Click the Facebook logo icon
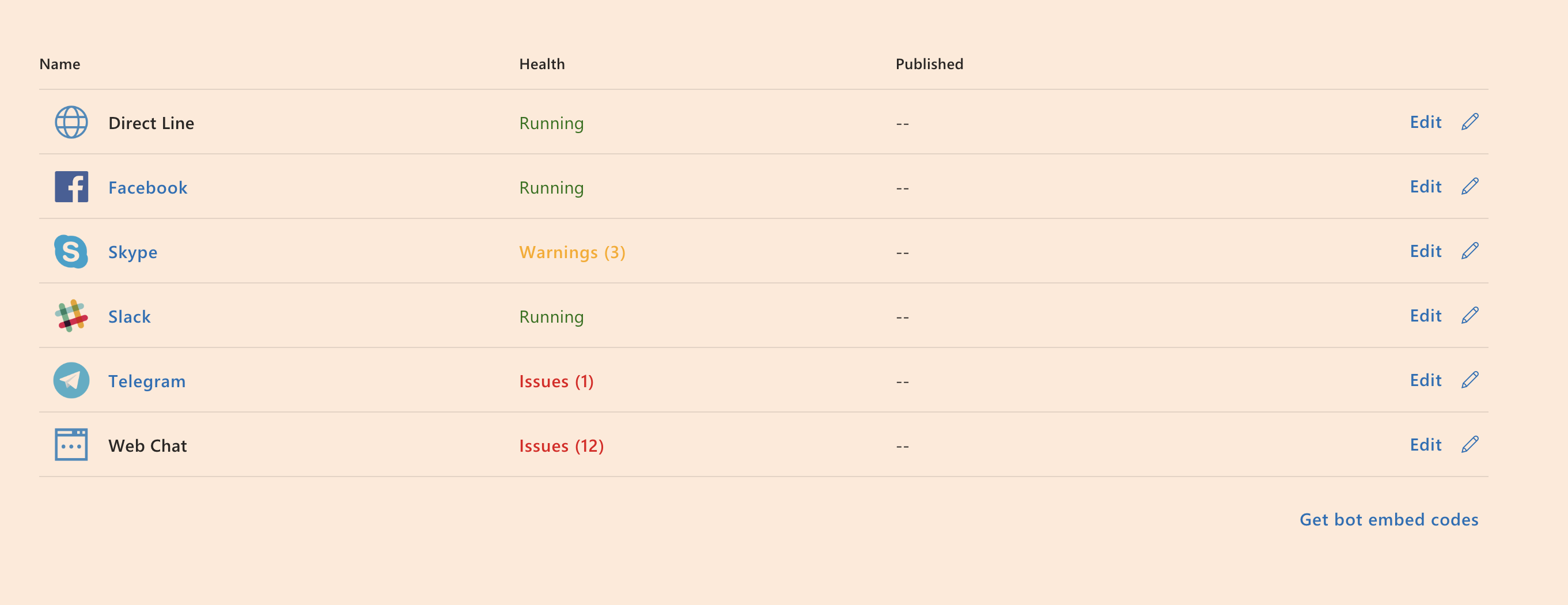Screen dimensions: 1568x605 tap(71, 187)
